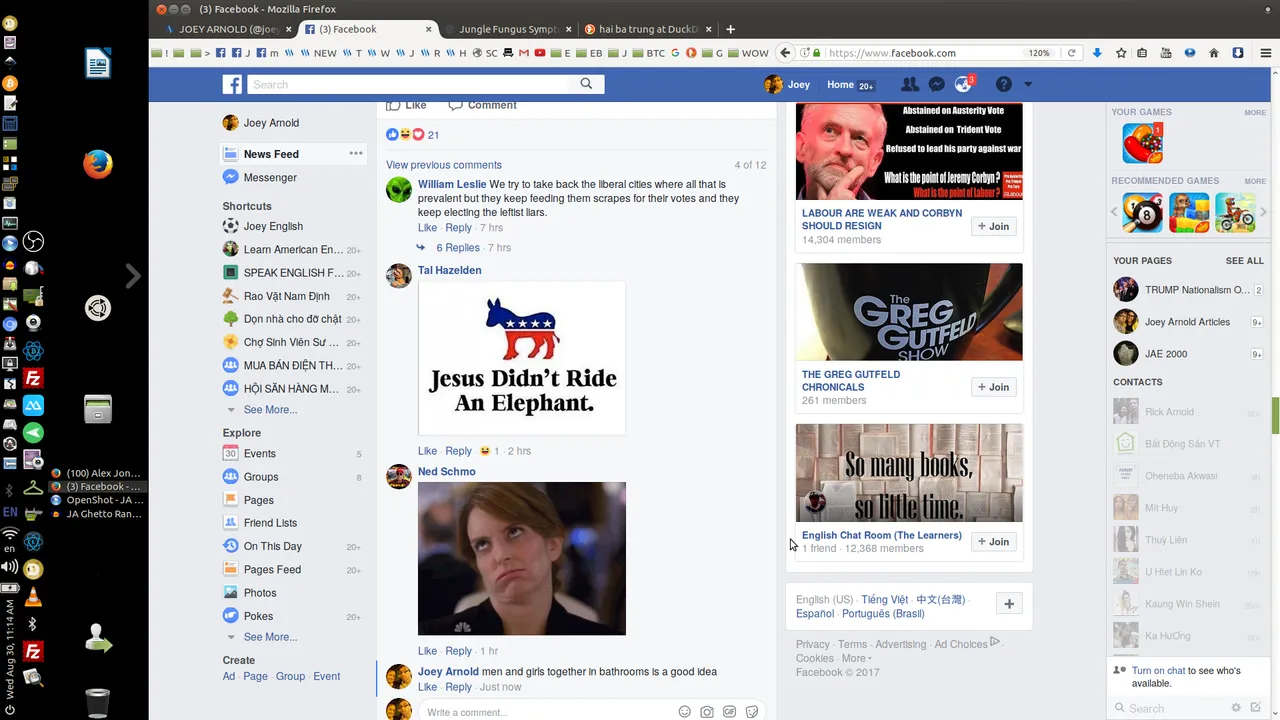Insert emoji icon in comment box
Viewport: 1280px width, 720px height.
point(685,712)
